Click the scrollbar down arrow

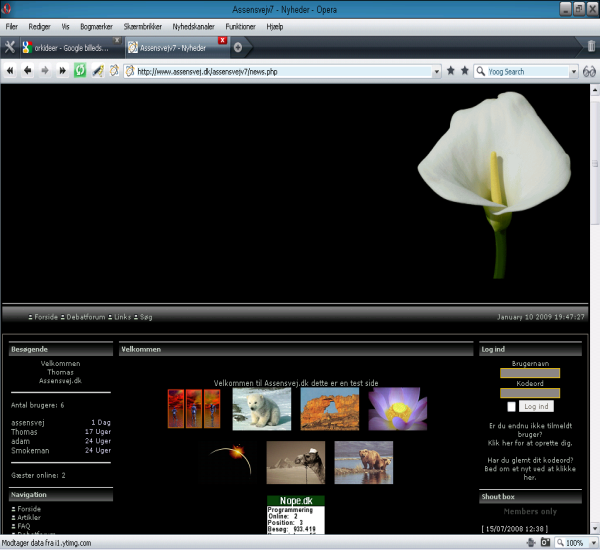click(594, 529)
